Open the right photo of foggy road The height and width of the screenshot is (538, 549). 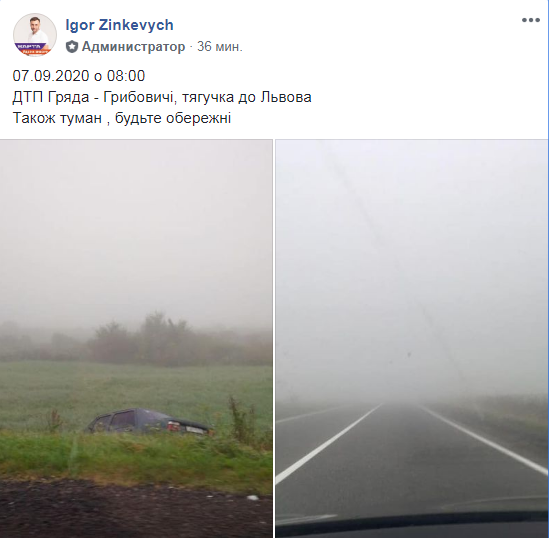click(412, 338)
